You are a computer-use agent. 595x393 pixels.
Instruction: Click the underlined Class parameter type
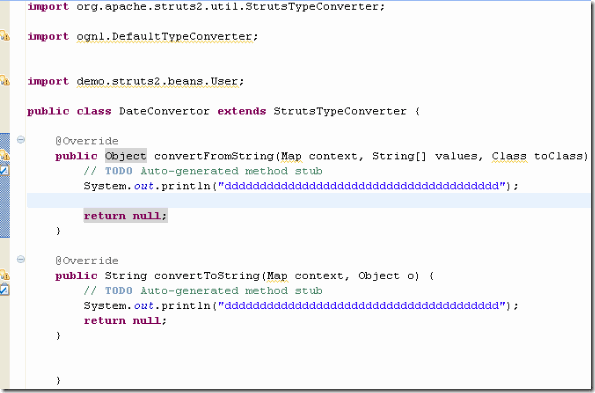[x=509, y=156]
